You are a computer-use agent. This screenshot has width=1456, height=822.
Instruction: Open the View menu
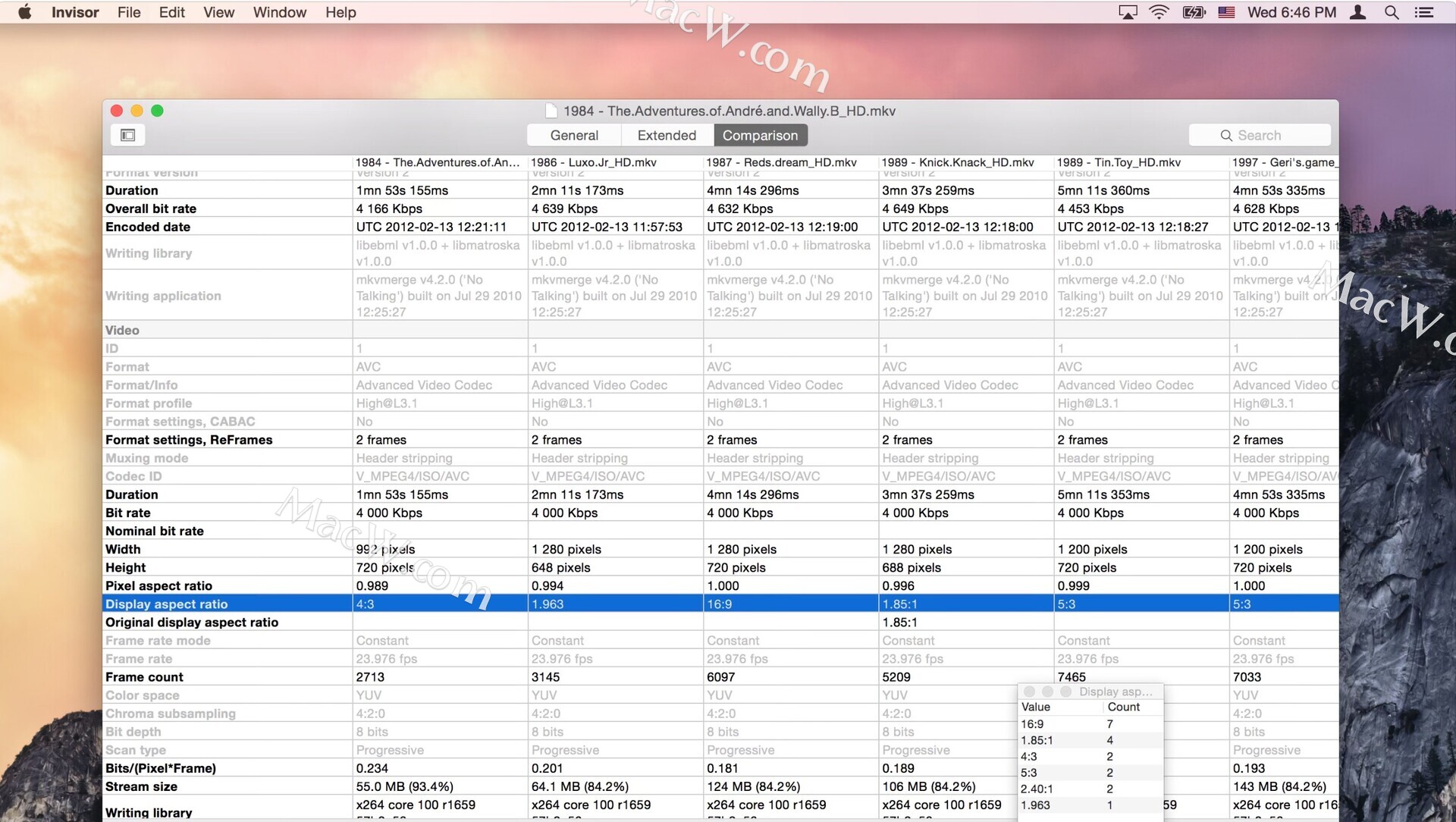(x=218, y=12)
